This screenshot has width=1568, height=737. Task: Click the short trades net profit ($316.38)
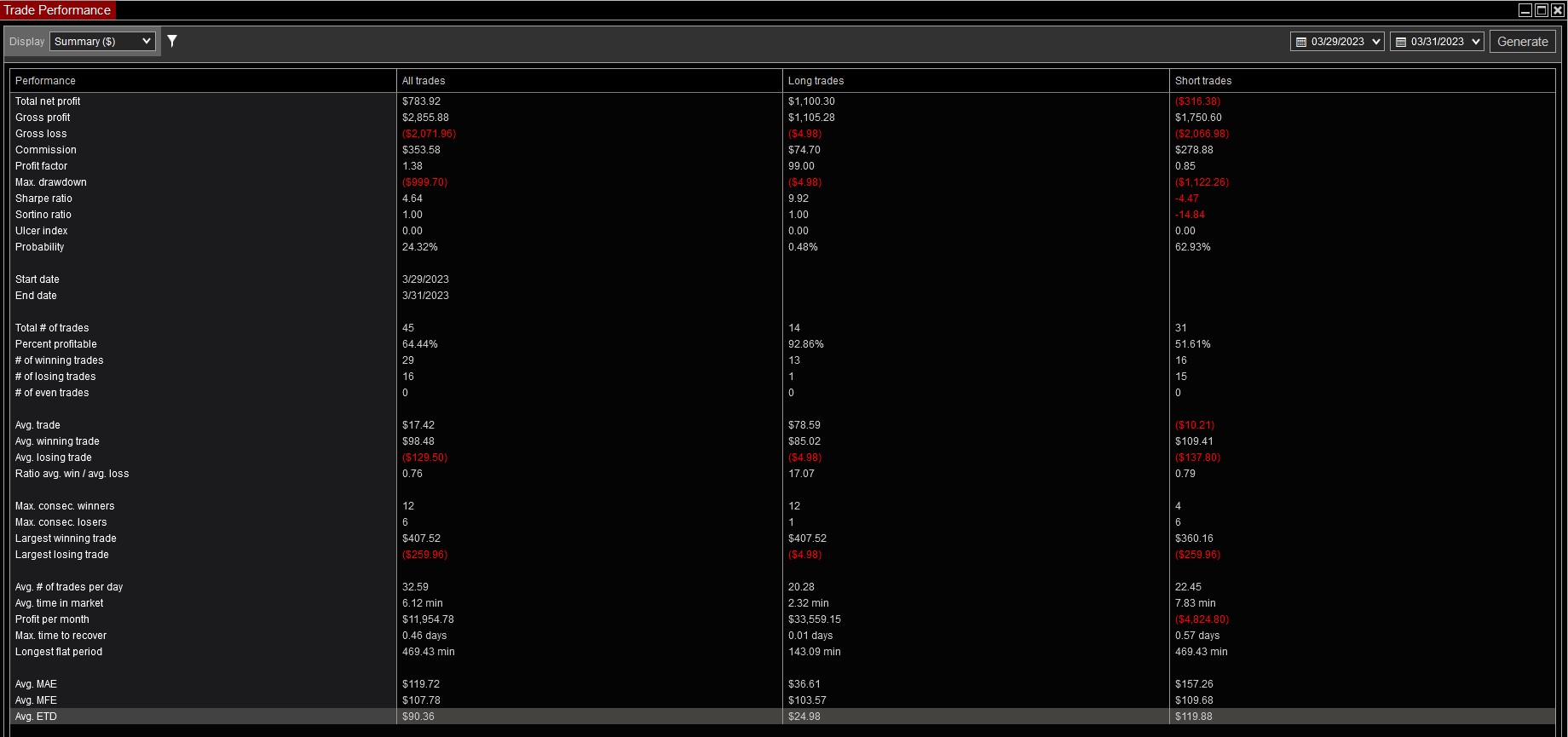(x=1197, y=101)
